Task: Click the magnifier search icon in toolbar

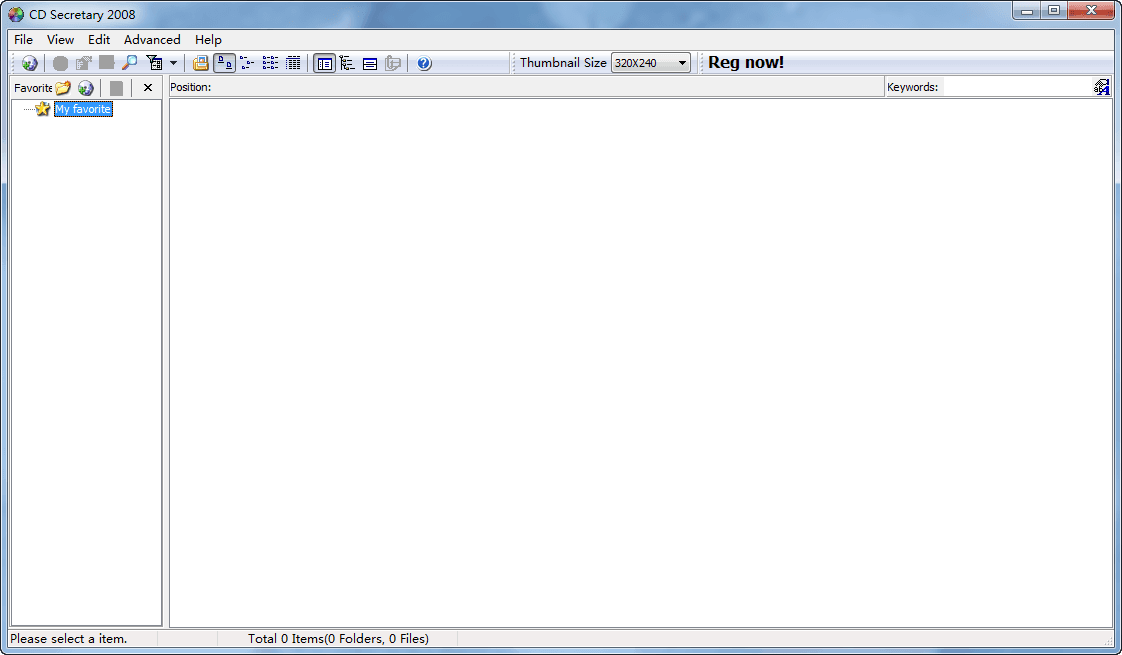Action: pos(130,63)
